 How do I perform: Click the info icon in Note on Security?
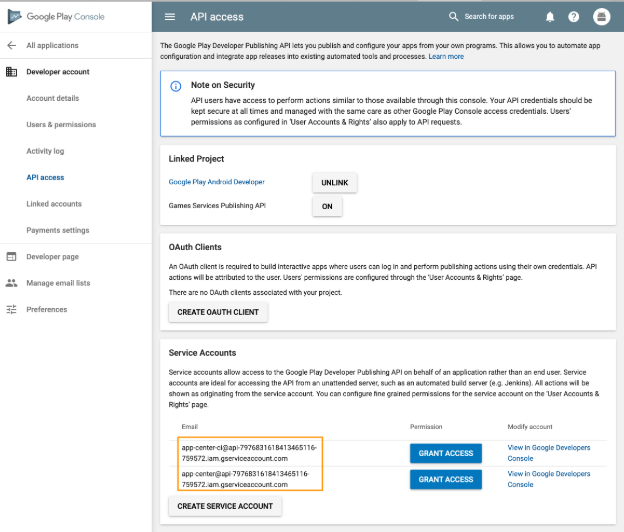(x=176, y=86)
